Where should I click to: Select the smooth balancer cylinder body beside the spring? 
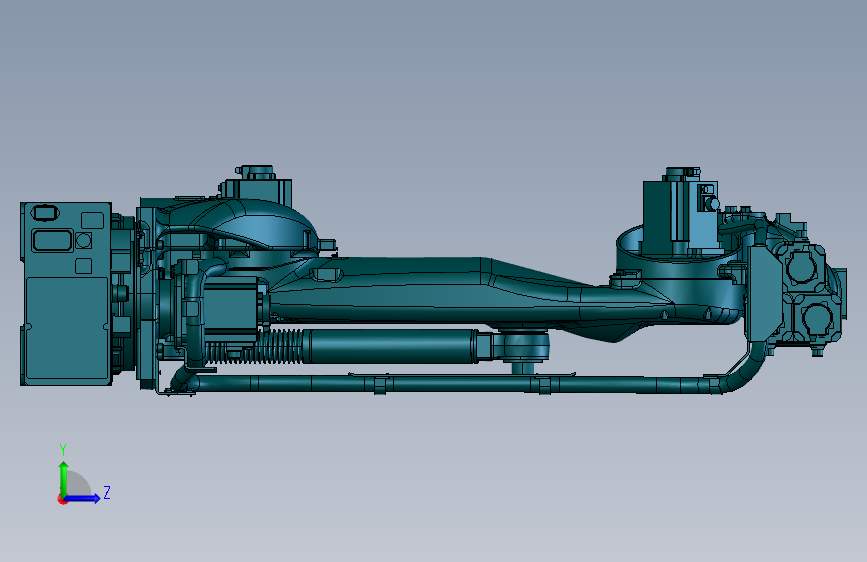(x=390, y=347)
